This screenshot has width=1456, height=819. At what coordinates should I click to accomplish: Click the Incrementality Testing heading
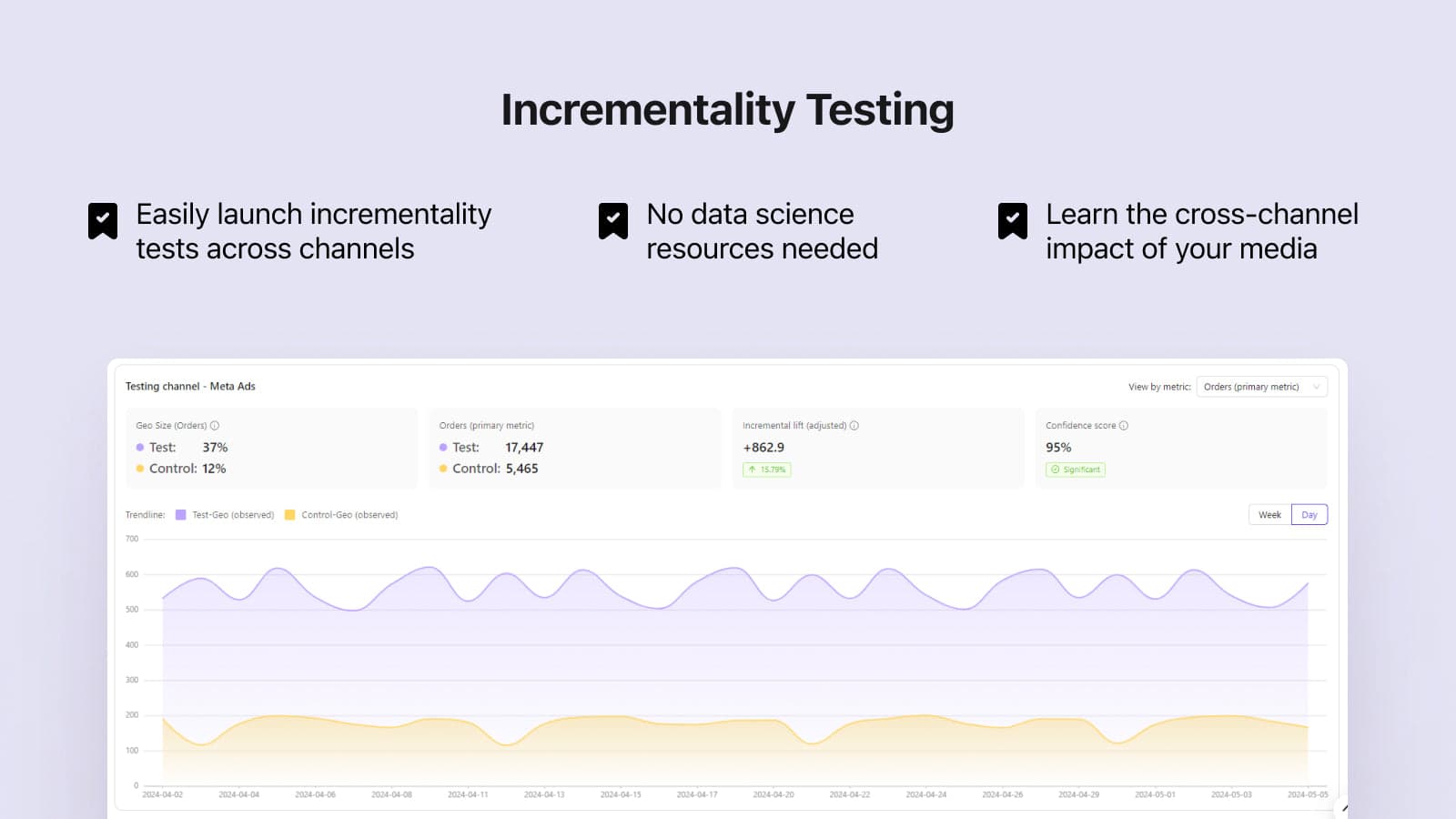[x=727, y=110]
